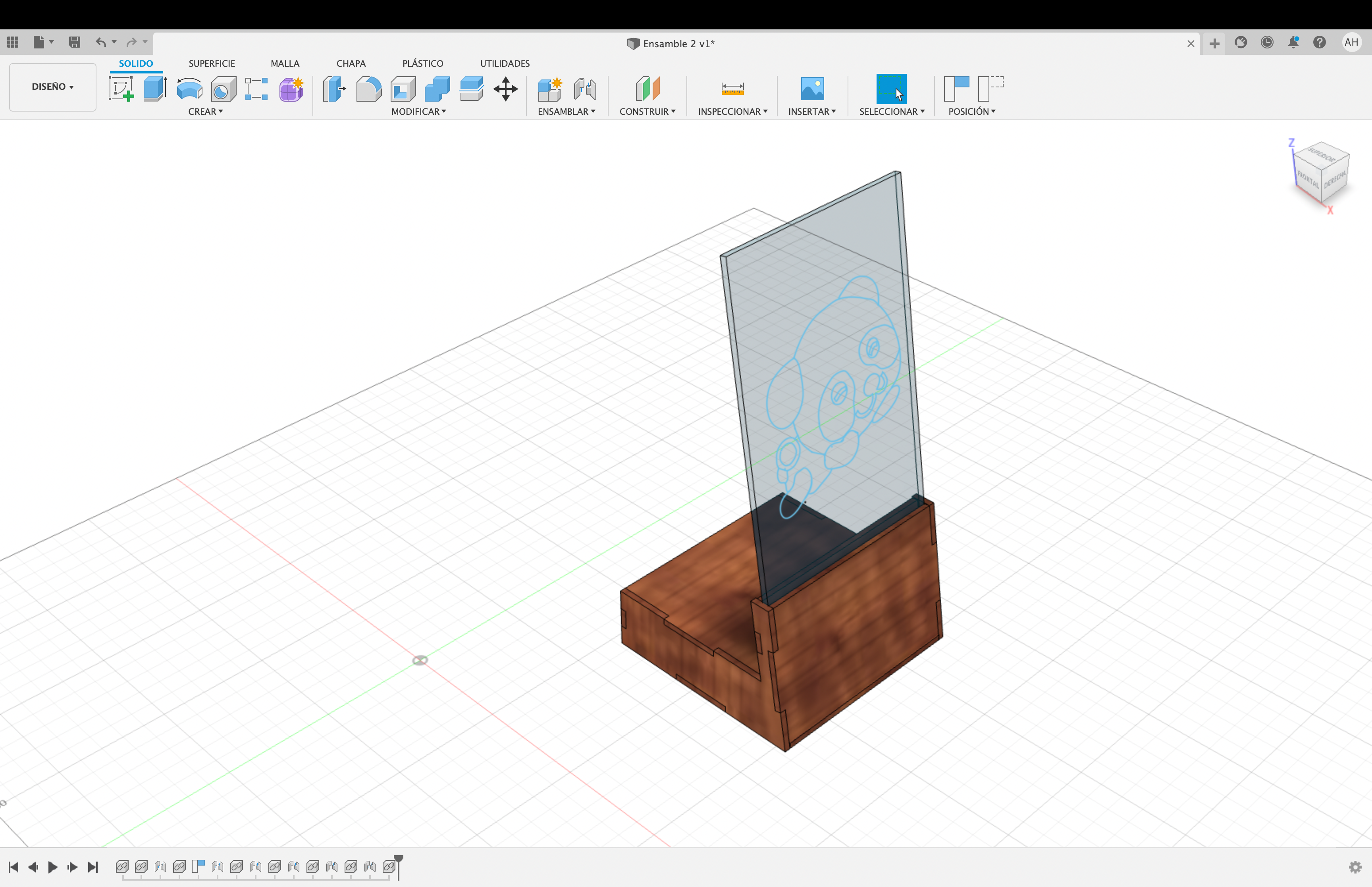Select the Extrude tool

pyautogui.click(x=155, y=89)
